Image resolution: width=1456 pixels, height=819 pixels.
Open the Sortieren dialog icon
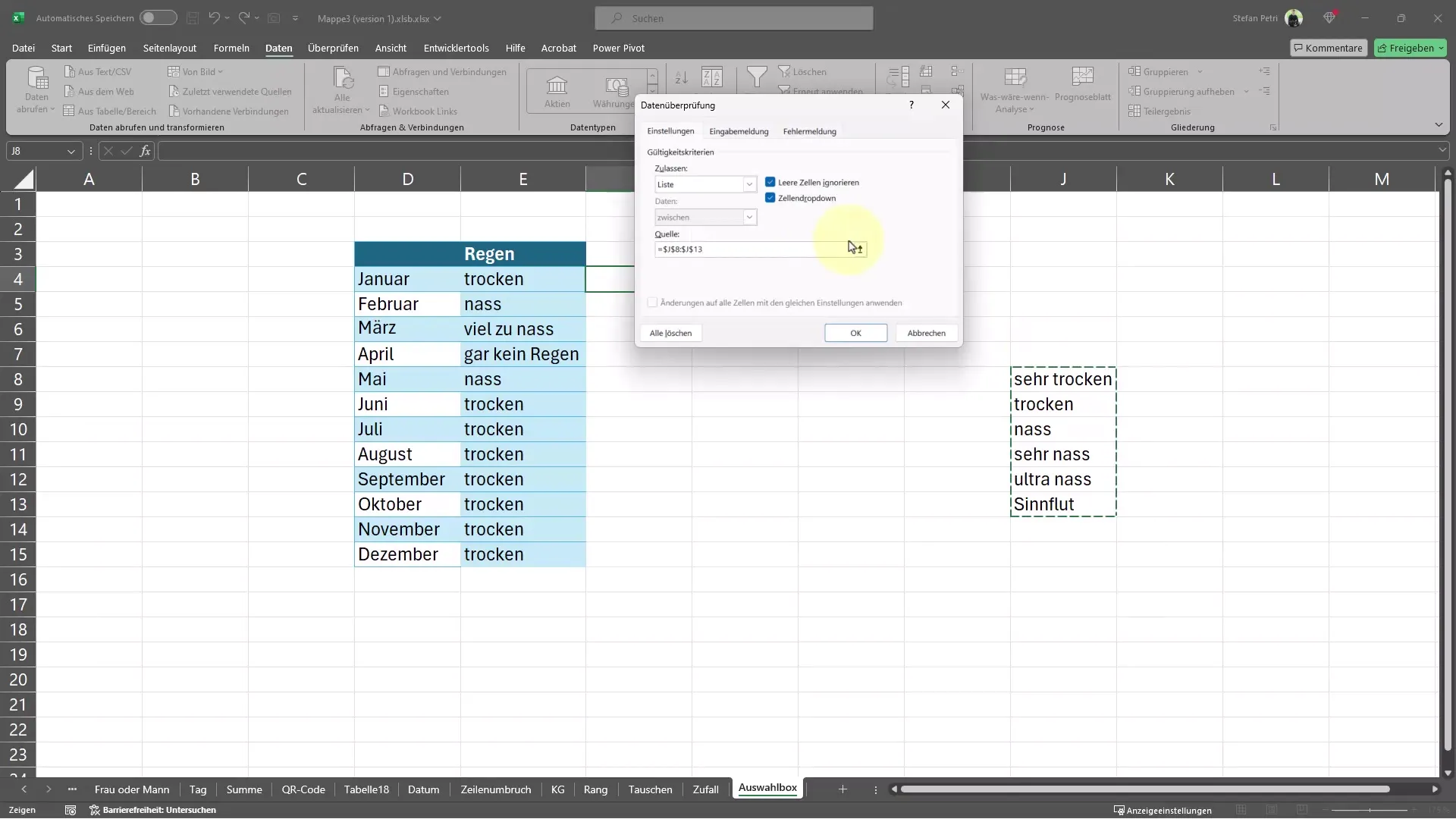[712, 77]
